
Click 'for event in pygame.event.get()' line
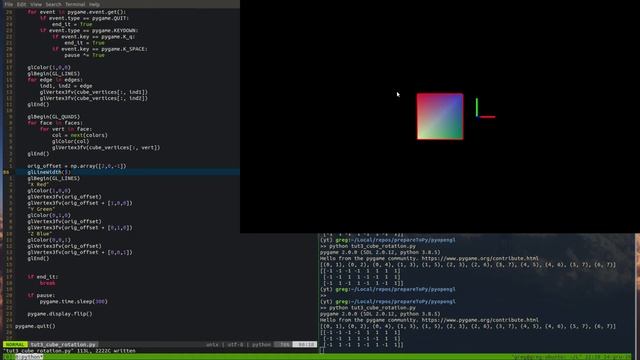click(77, 12)
